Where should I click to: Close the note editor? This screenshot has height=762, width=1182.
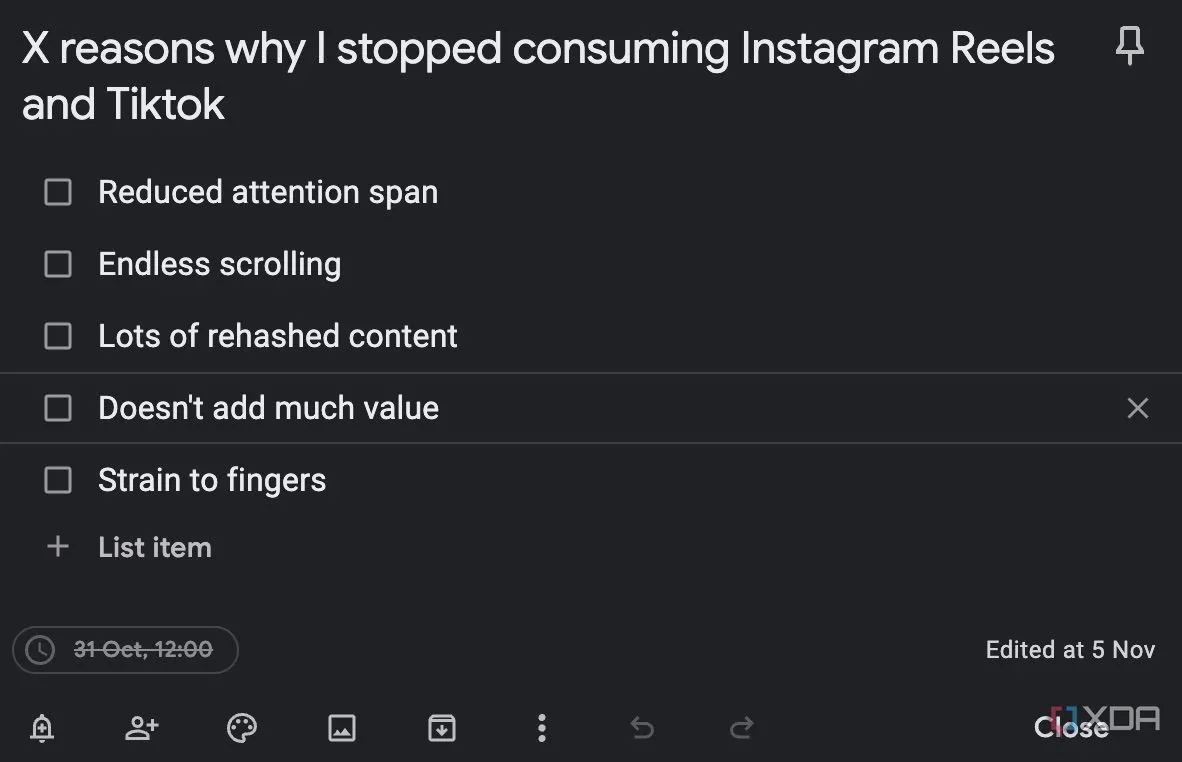[x=1071, y=727]
